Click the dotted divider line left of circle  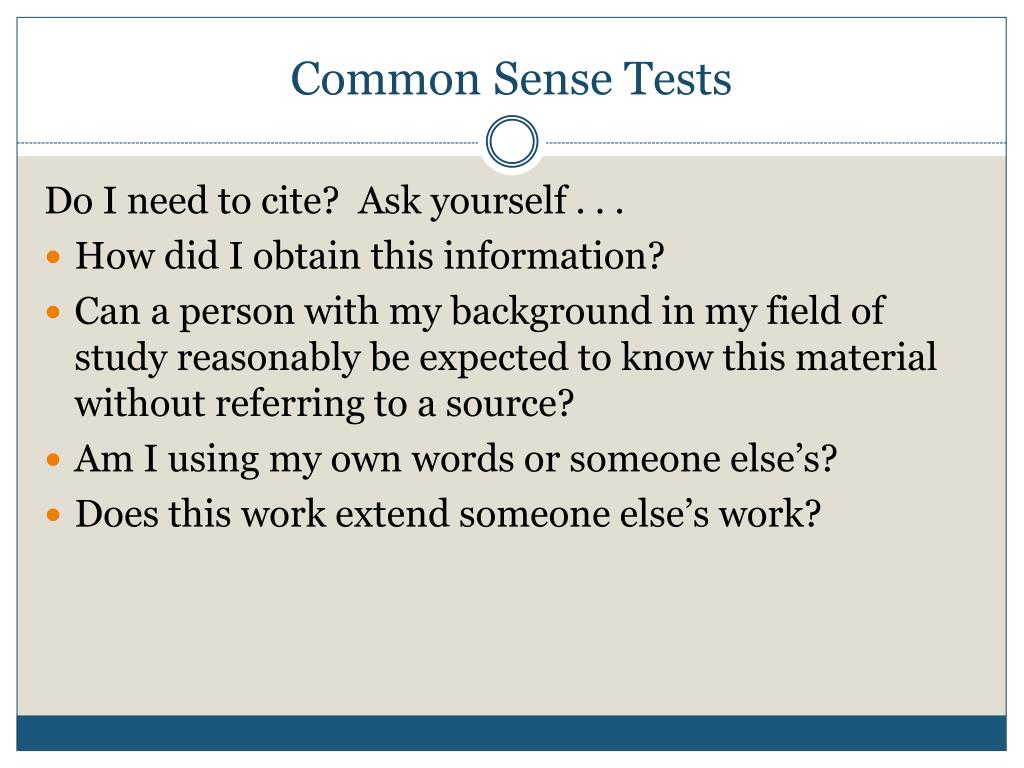(248, 142)
